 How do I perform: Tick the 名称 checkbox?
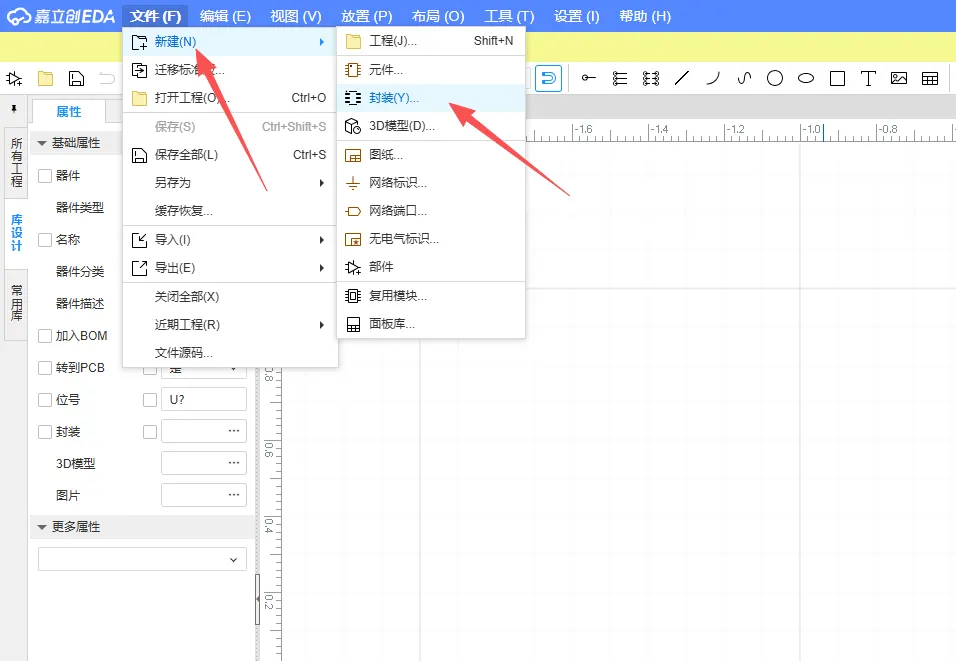click(x=45, y=240)
